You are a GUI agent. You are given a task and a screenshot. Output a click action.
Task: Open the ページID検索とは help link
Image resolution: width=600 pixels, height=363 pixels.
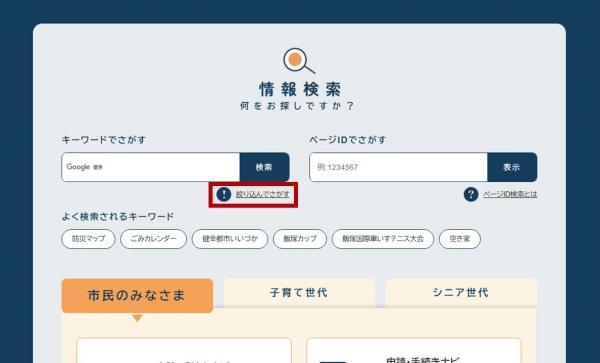(x=510, y=194)
